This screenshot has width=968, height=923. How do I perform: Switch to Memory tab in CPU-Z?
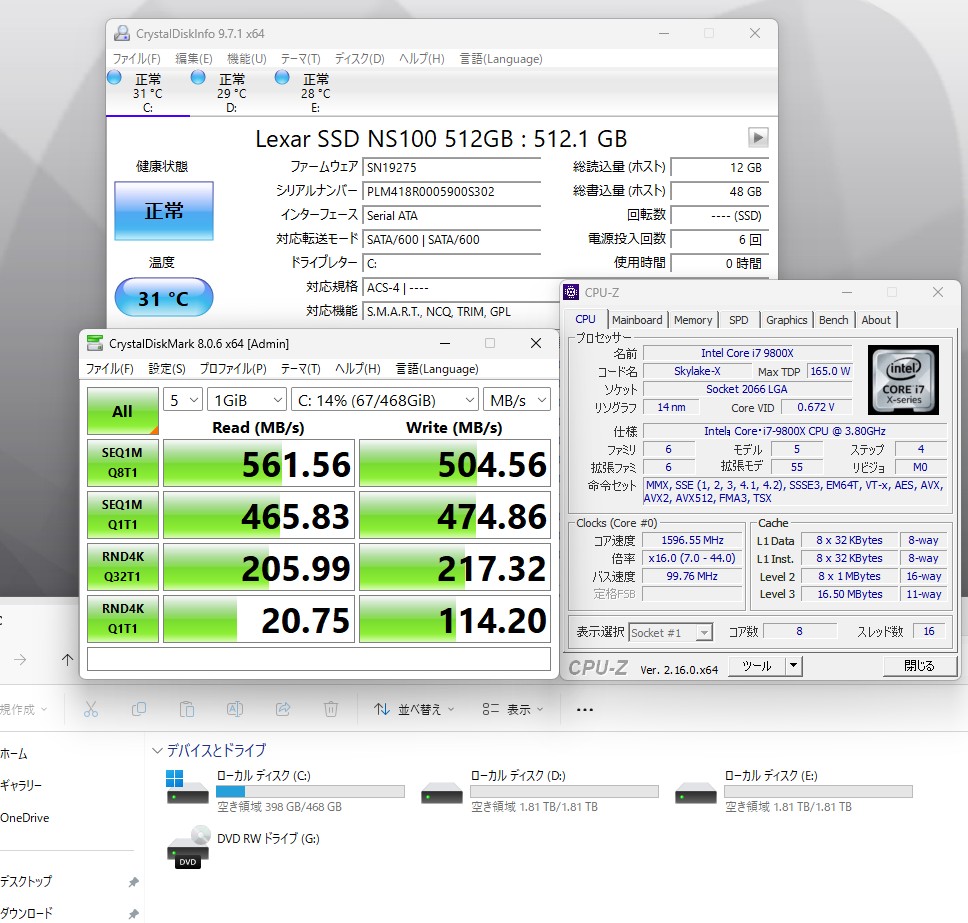click(x=693, y=320)
